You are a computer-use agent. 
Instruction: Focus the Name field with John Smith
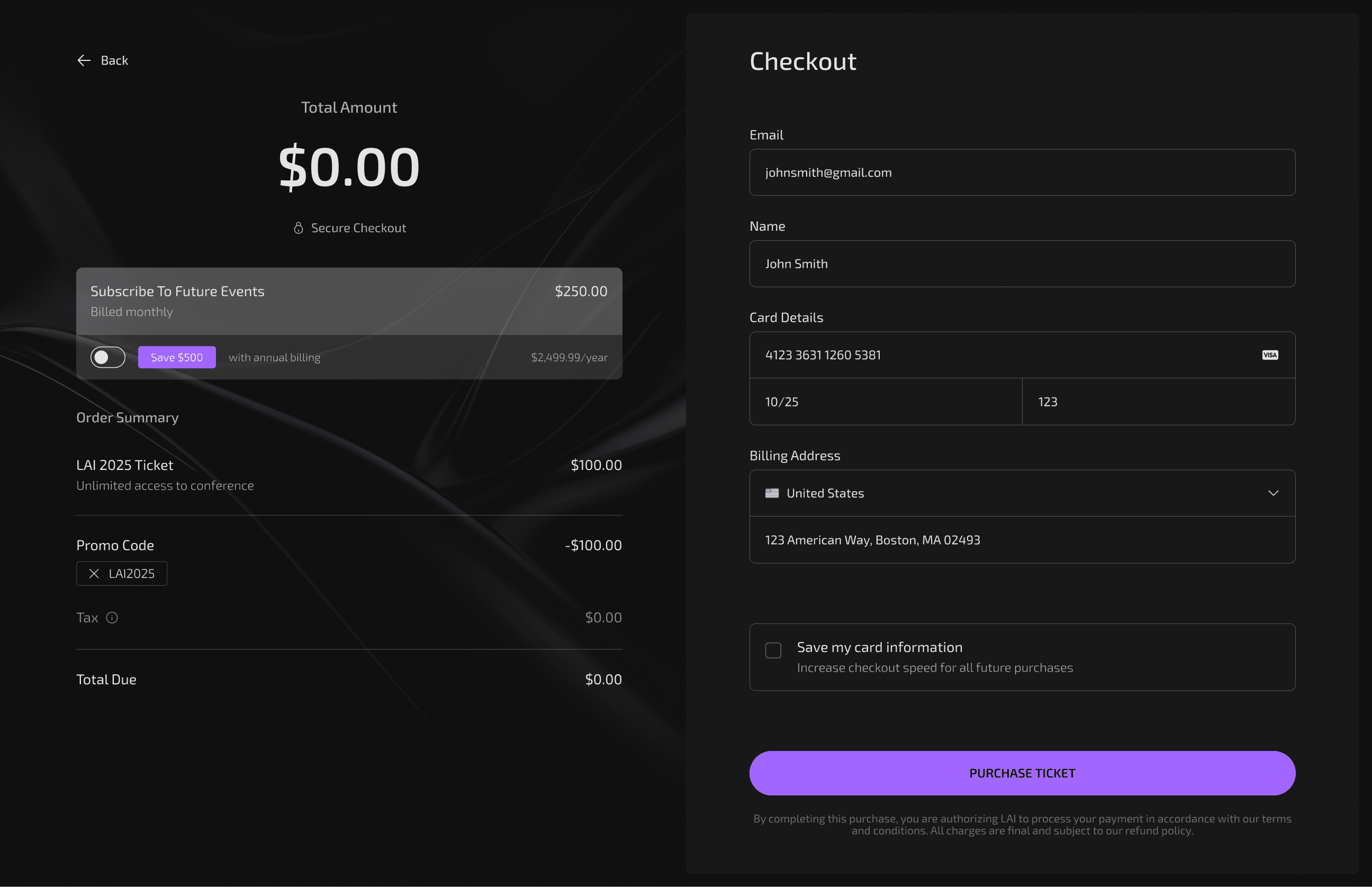point(1022,264)
